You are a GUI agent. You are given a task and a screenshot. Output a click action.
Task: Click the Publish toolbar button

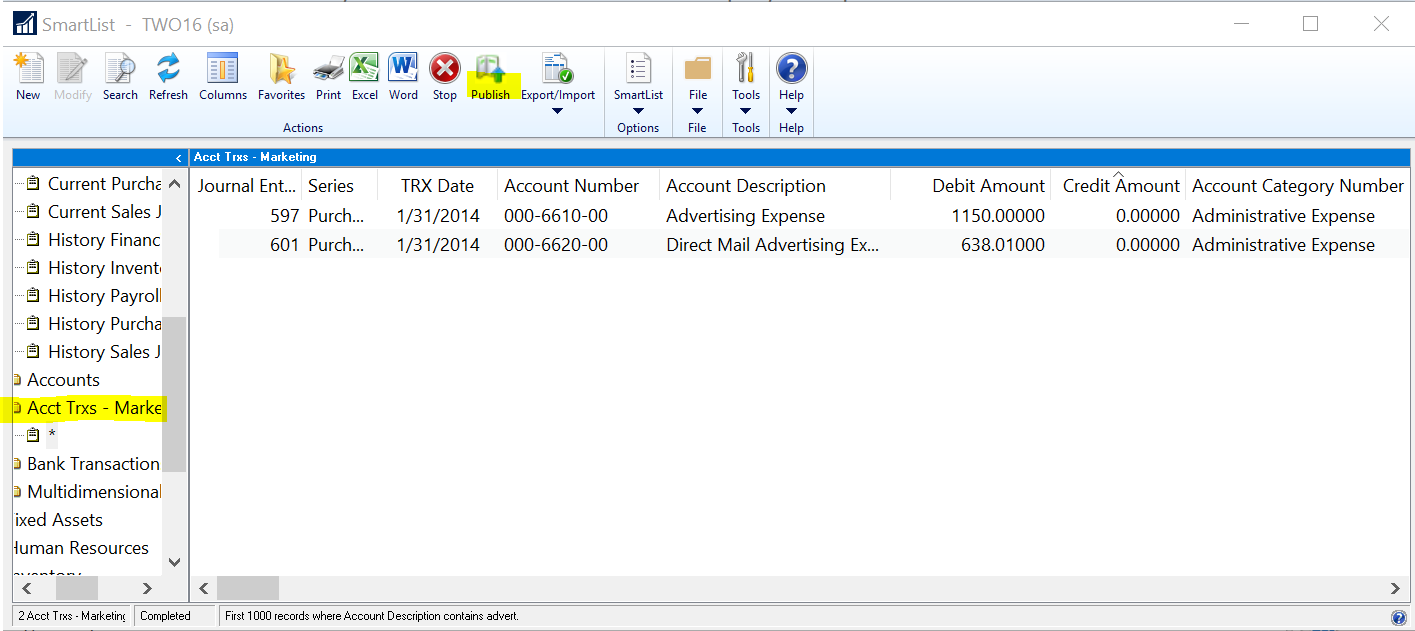tap(490, 76)
